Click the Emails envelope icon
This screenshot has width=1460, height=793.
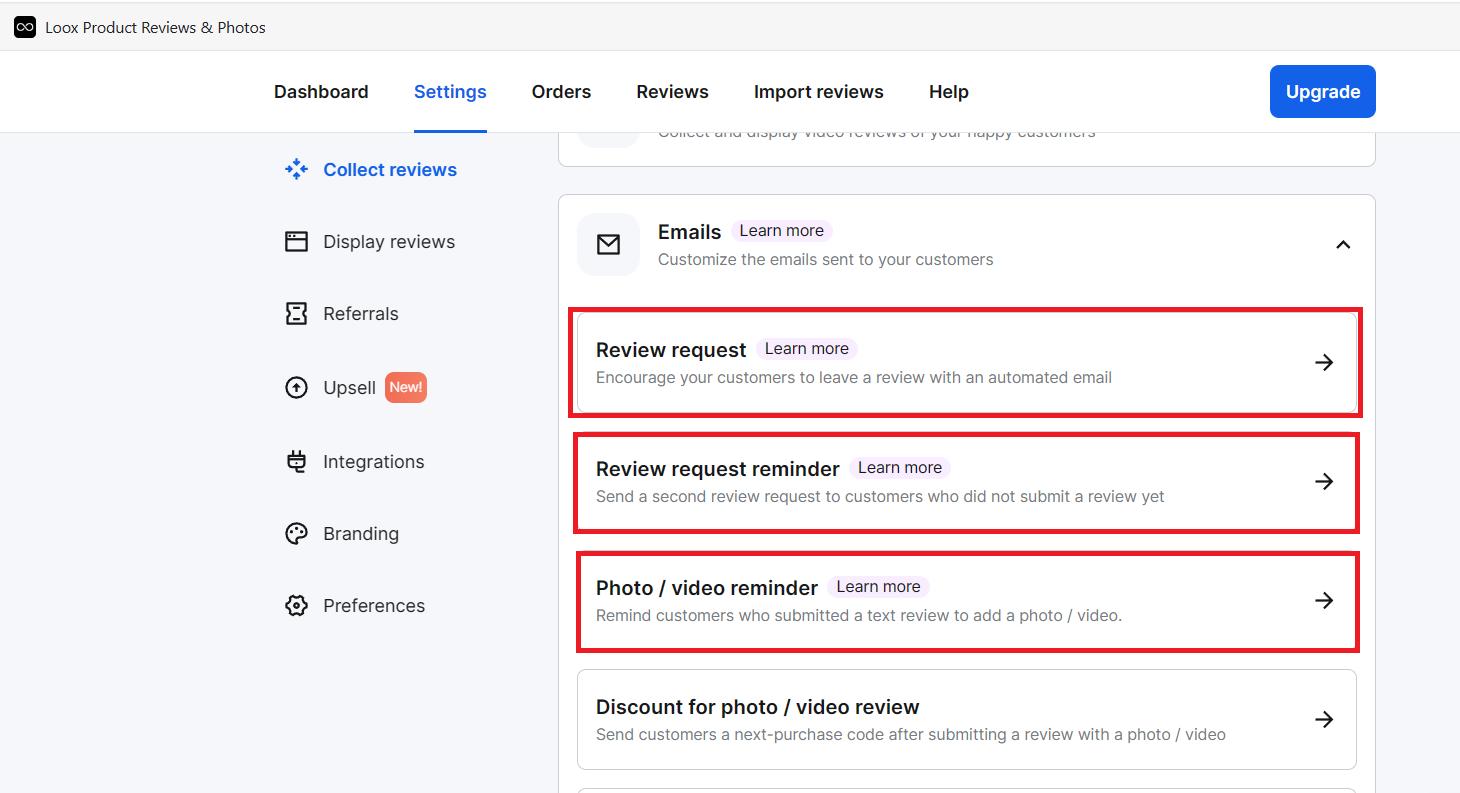(x=608, y=244)
